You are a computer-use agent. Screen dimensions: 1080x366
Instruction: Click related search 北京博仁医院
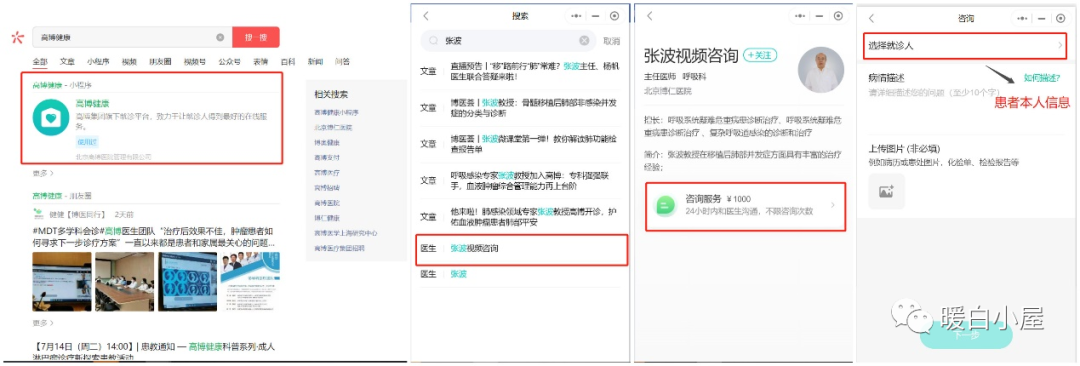point(333,128)
